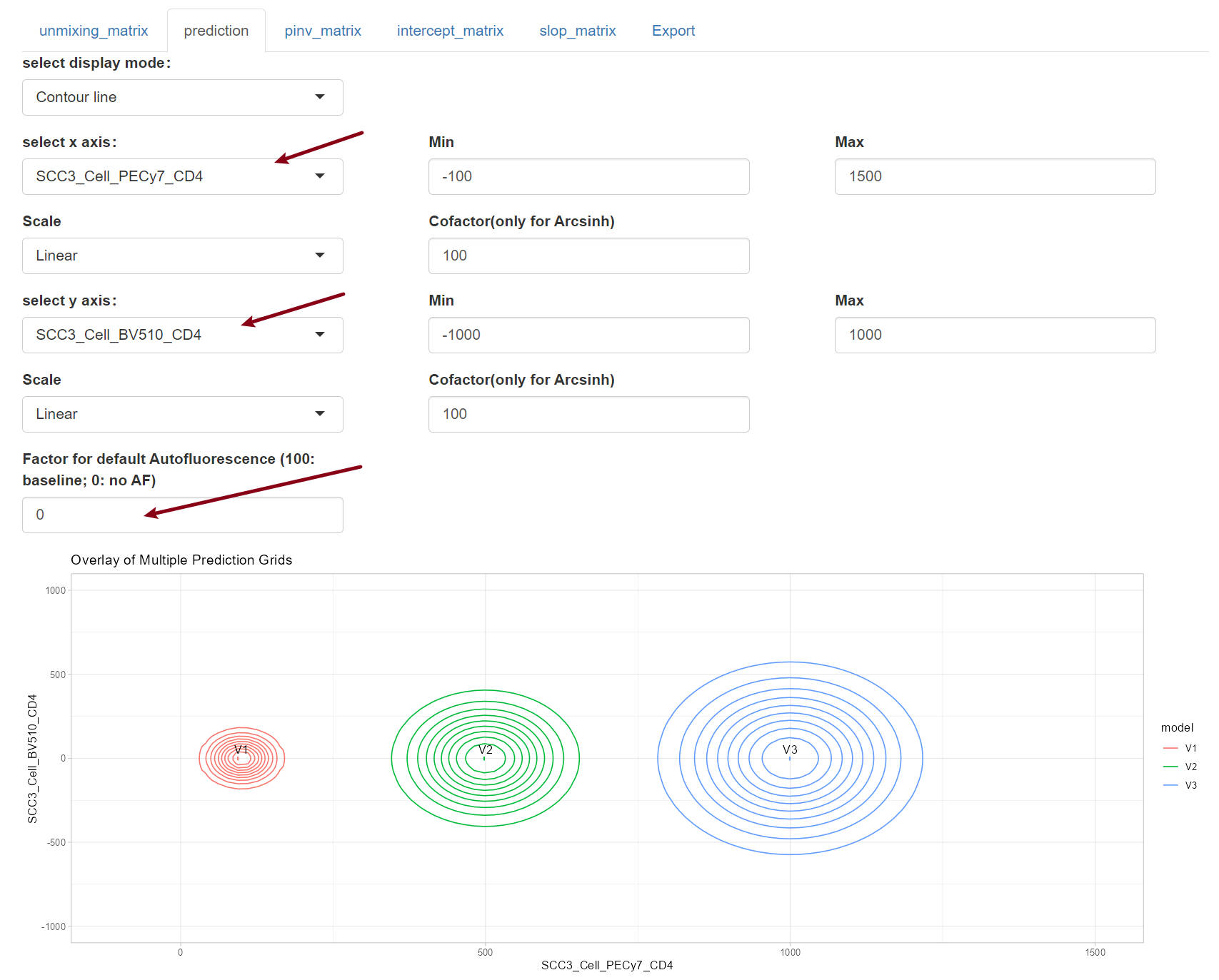The height and width of the screenshot is (980, 1219).
Task: Select the Export tab
Action: (673, 31)
